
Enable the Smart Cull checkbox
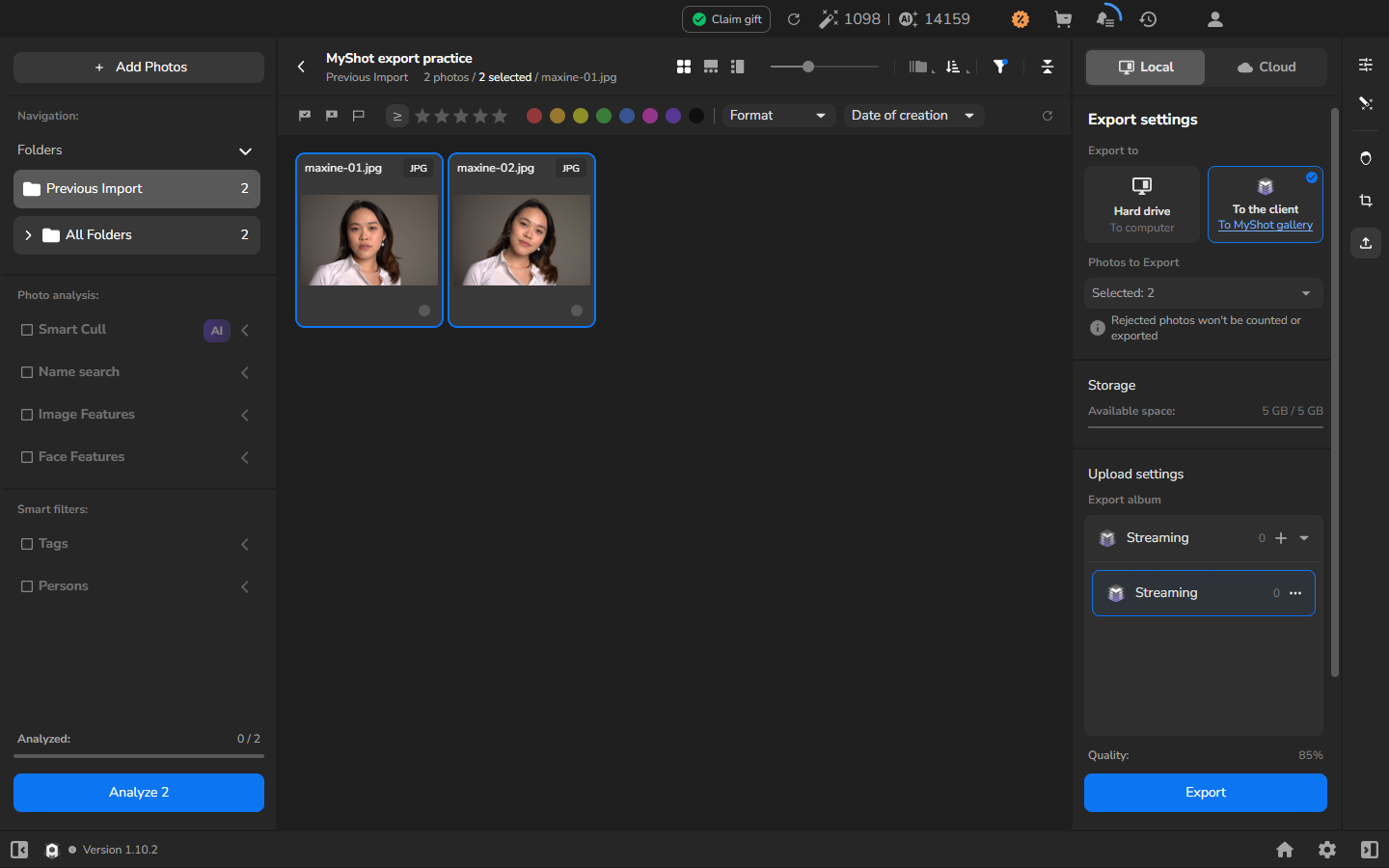27,330
